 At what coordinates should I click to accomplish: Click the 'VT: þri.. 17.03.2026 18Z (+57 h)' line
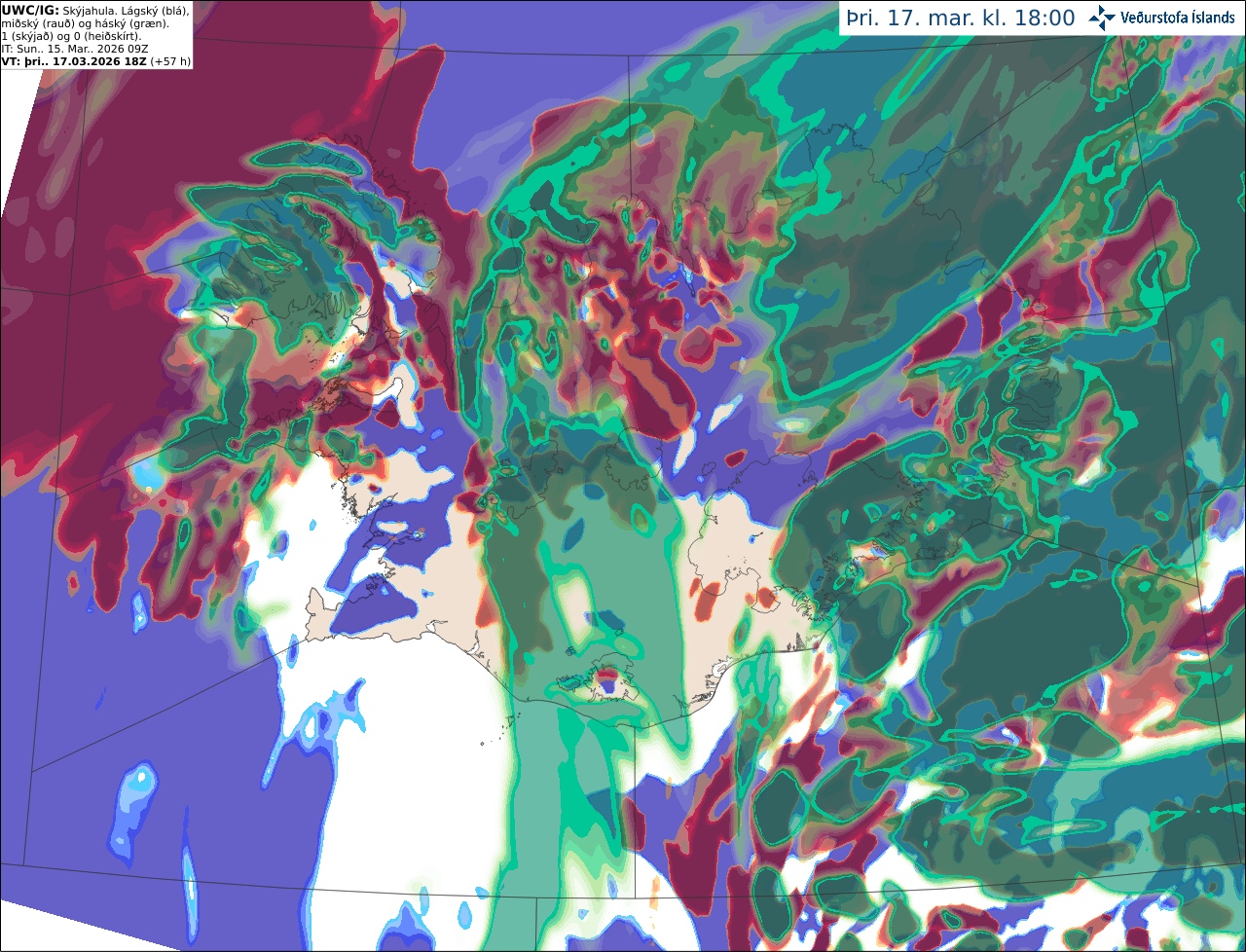[96, 61]
